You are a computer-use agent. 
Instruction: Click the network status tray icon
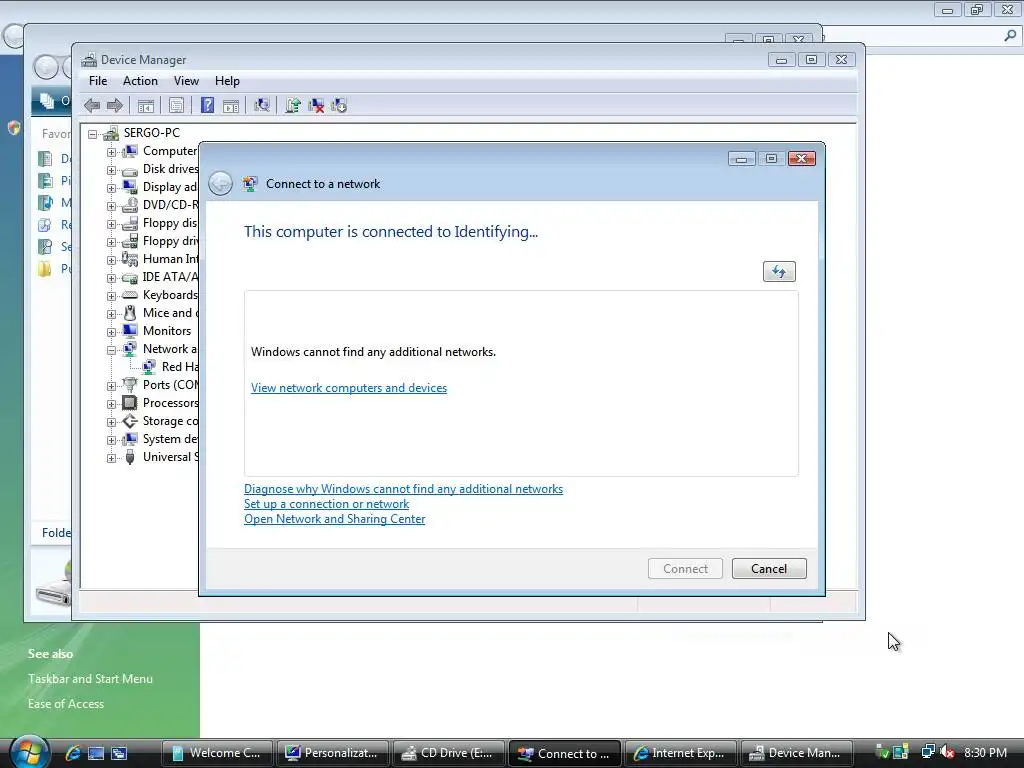pos(927,752)
